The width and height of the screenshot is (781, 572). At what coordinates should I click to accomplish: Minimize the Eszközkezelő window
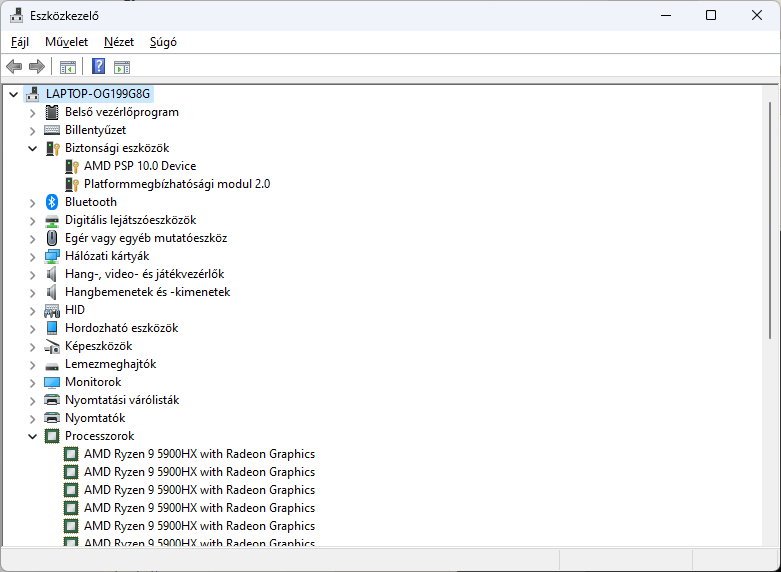pyautogui.click(x=666, y=15)
